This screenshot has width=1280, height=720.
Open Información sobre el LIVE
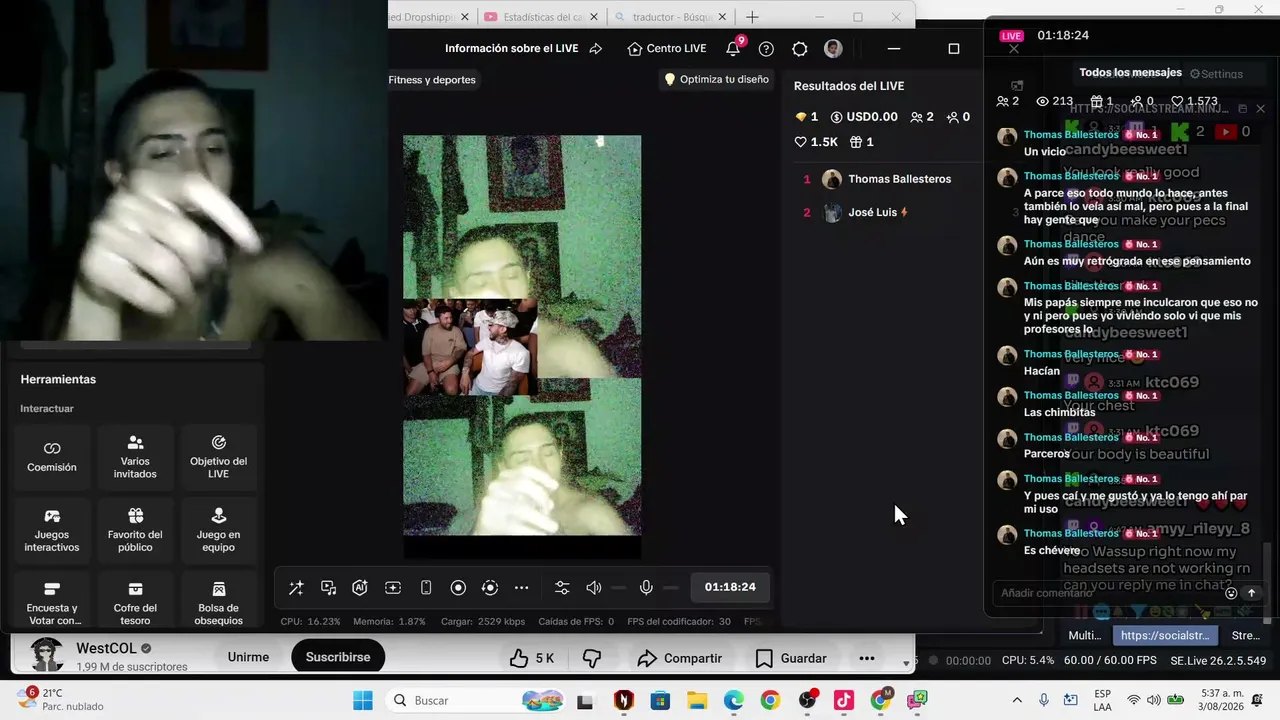[x=523, y=49]
